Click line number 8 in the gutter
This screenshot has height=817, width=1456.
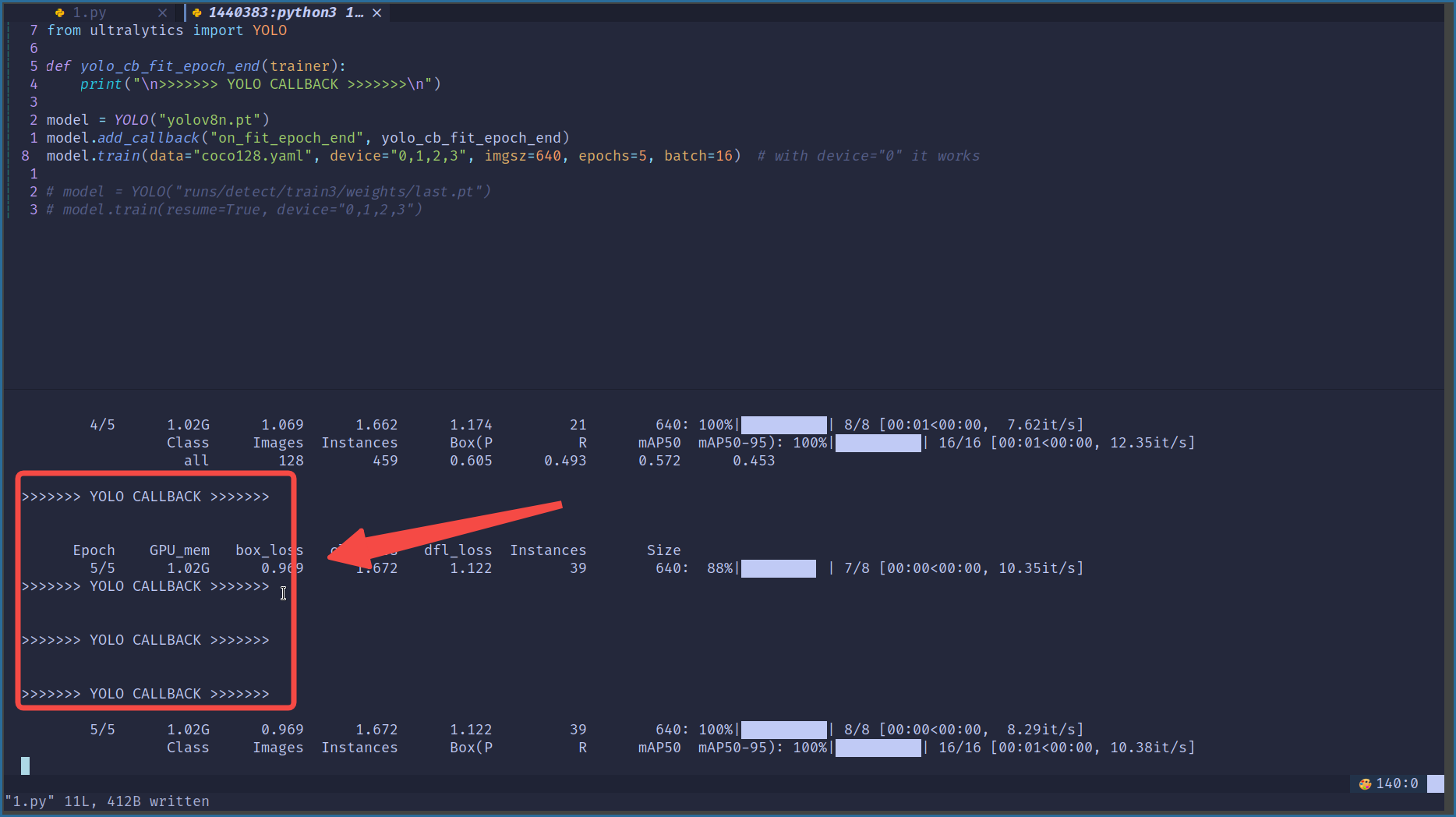click(24, 155)
